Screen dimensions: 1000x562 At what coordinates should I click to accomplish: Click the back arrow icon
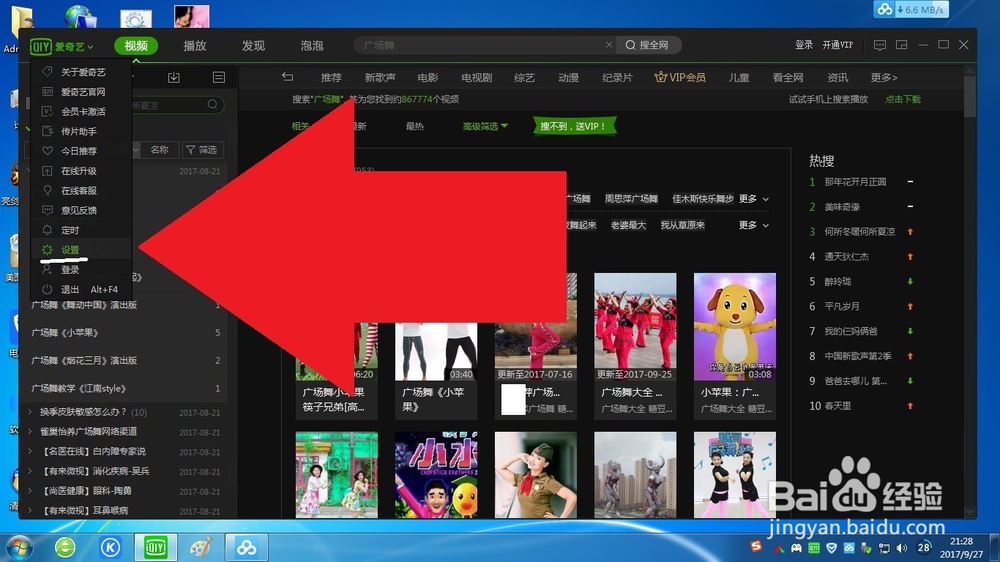[x=288, y=77]
